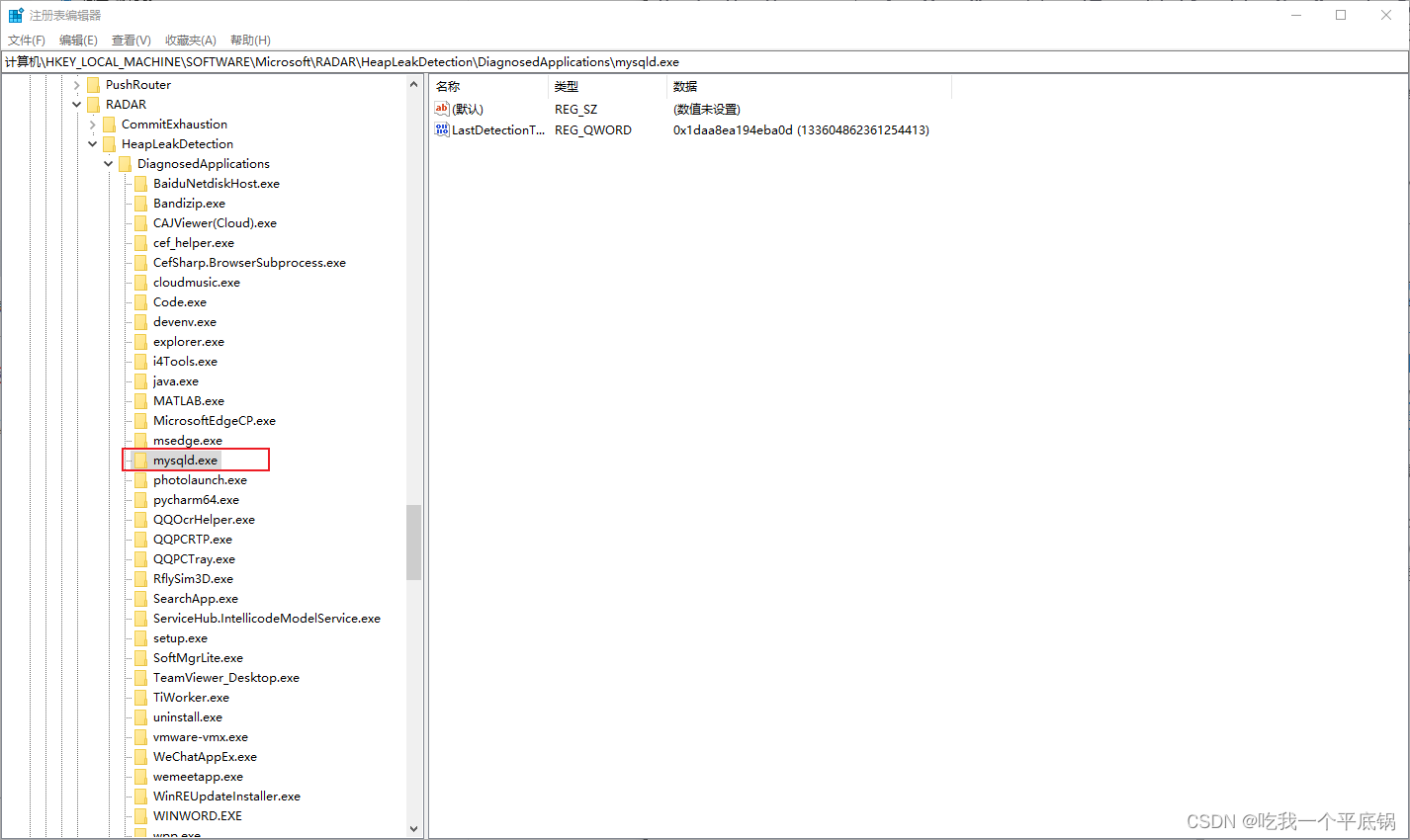The image size is (1410, 840).
Task: Select the MicrosoftEdgeCP.exe key
Action: (215, 421)
